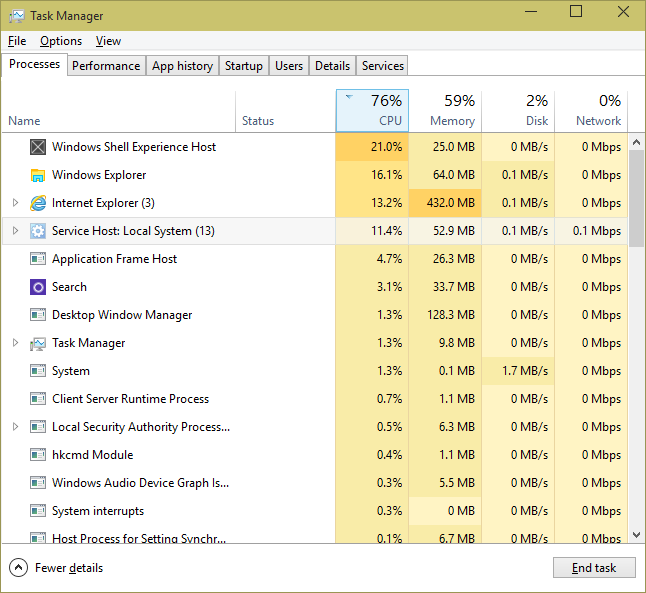
Task: Click the Desktop Window Manager icon
Action: click(x=38, y=315)
